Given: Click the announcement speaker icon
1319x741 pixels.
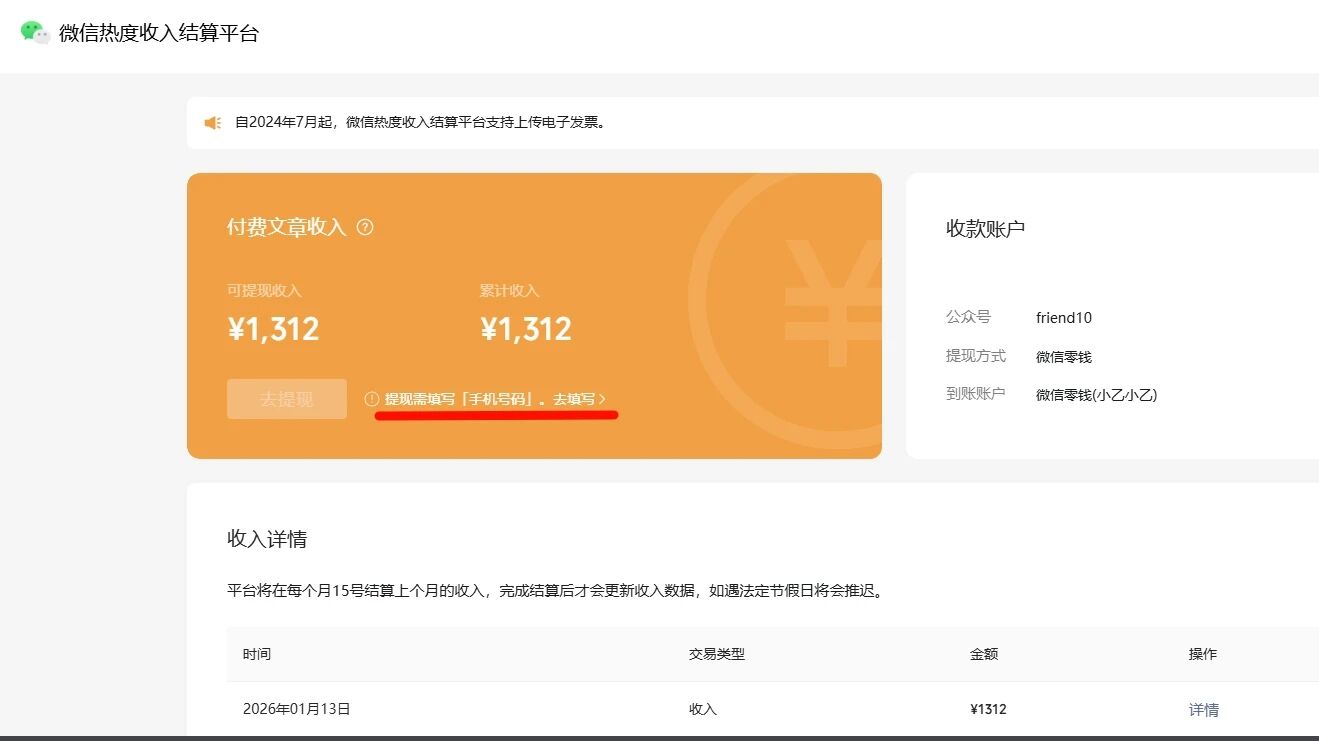Looking at the screenshot, I should point(212,123).
